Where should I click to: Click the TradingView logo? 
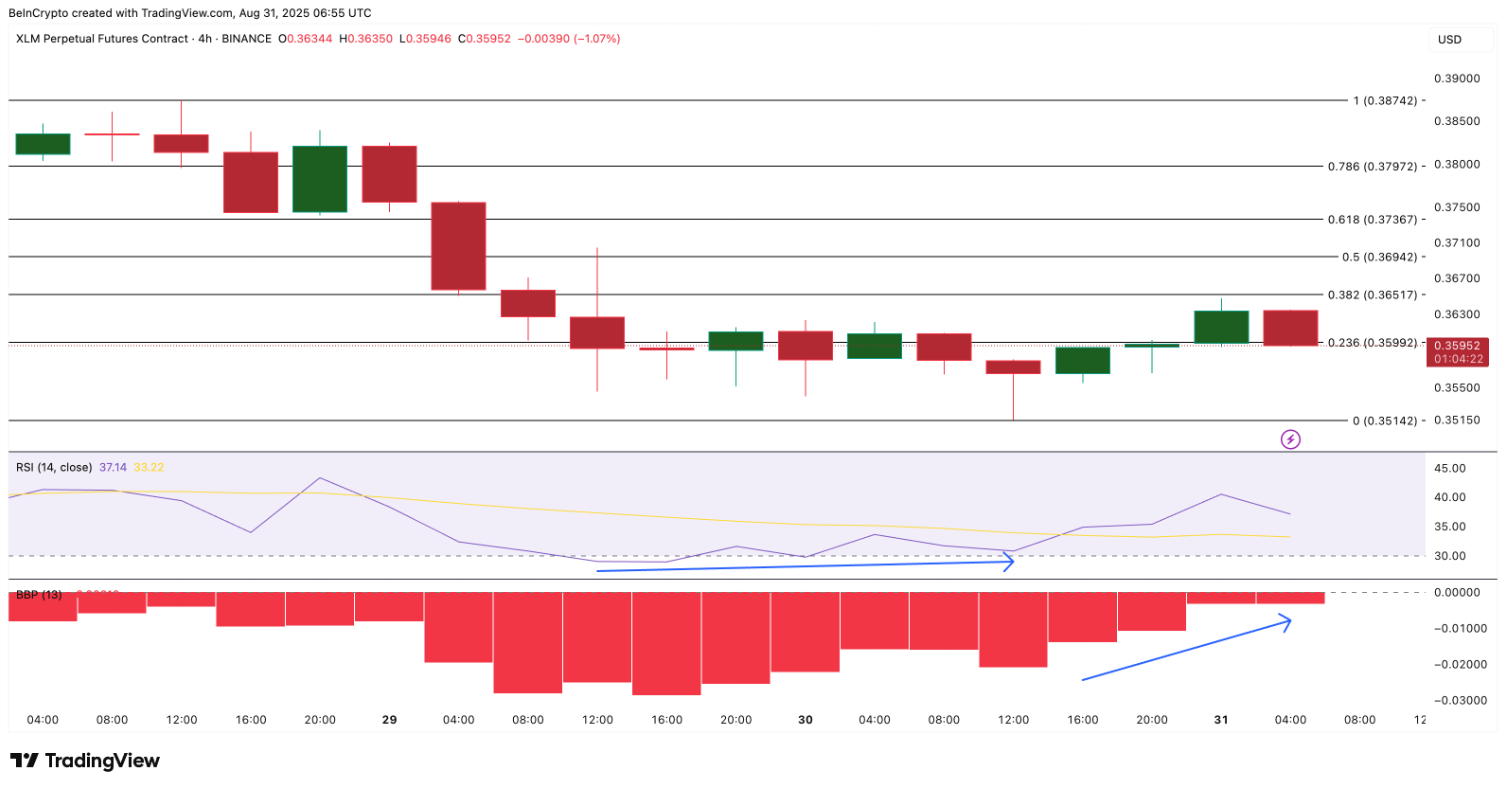click(85, 761)
